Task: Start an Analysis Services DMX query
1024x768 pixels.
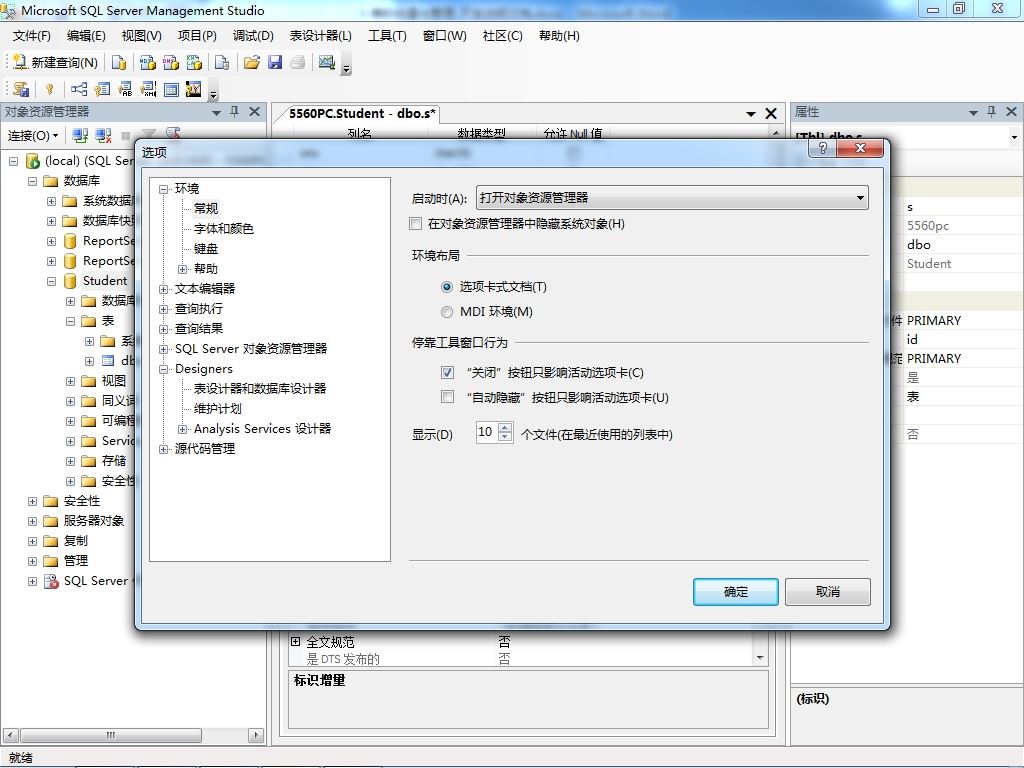Action: tap(171, 63)
